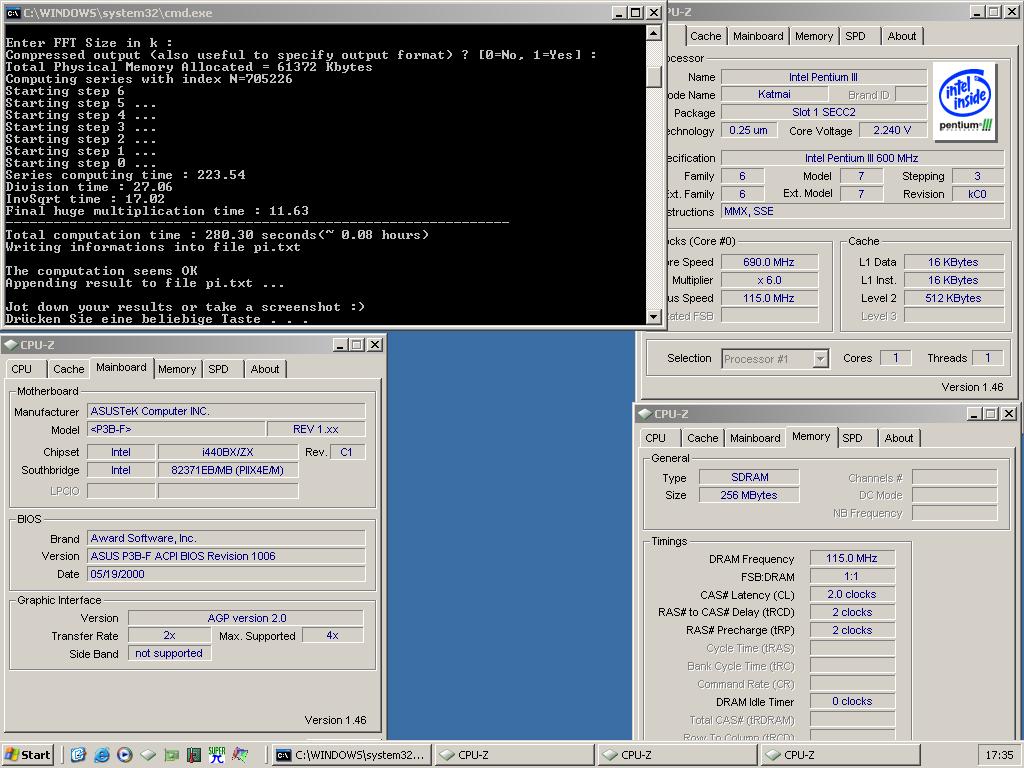Click the Memory CPU-Z window title icon

pos(645,413)
